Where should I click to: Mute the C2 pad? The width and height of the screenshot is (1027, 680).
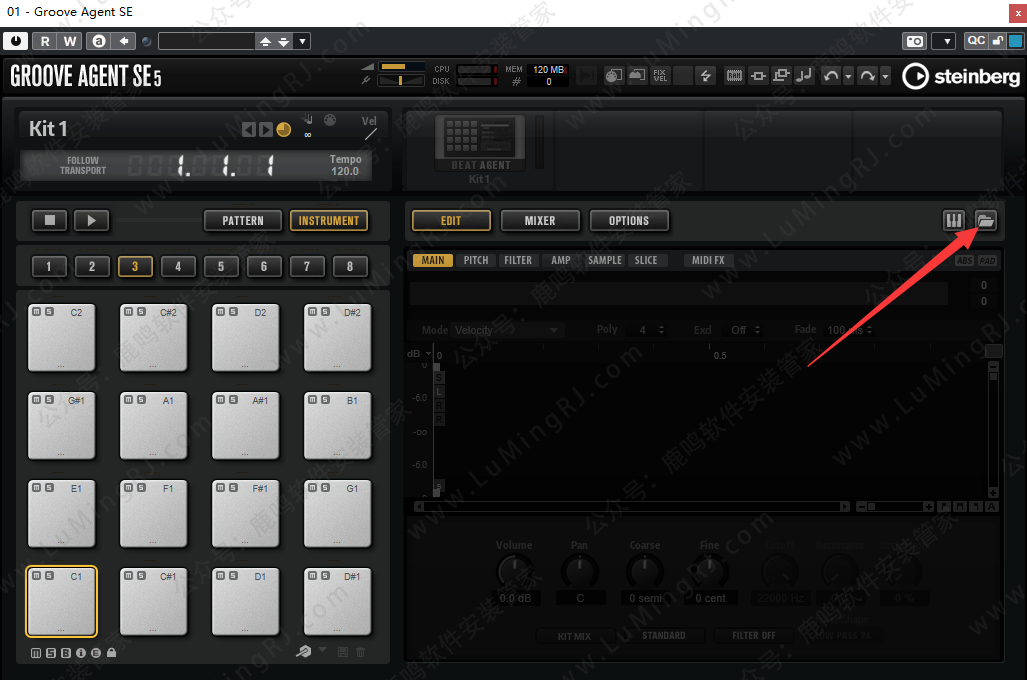pos(37,312)
